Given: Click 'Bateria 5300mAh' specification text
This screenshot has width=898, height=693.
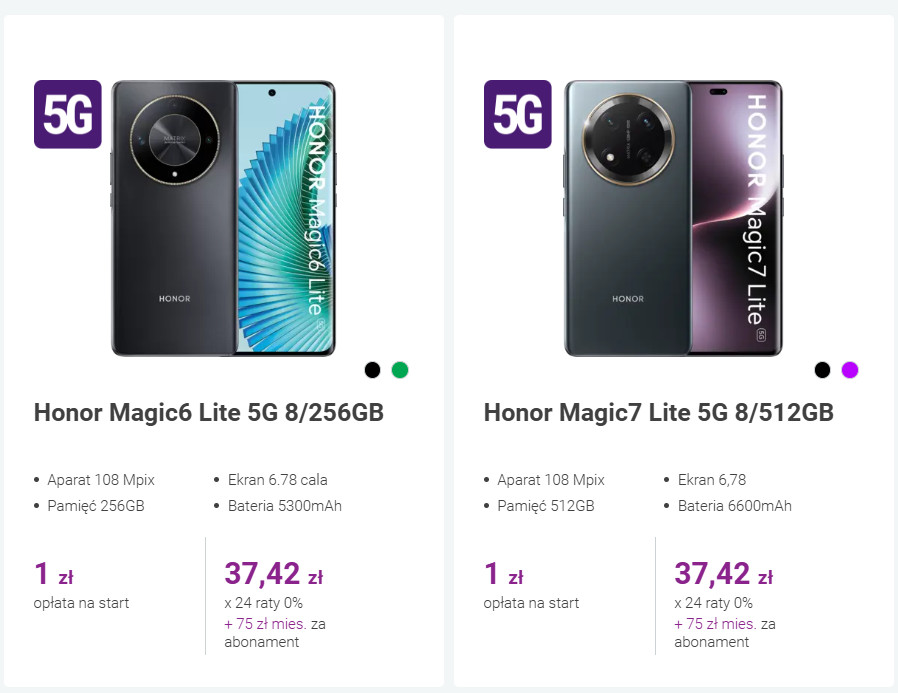Looking at the screenshot, I should coord(284,506).
